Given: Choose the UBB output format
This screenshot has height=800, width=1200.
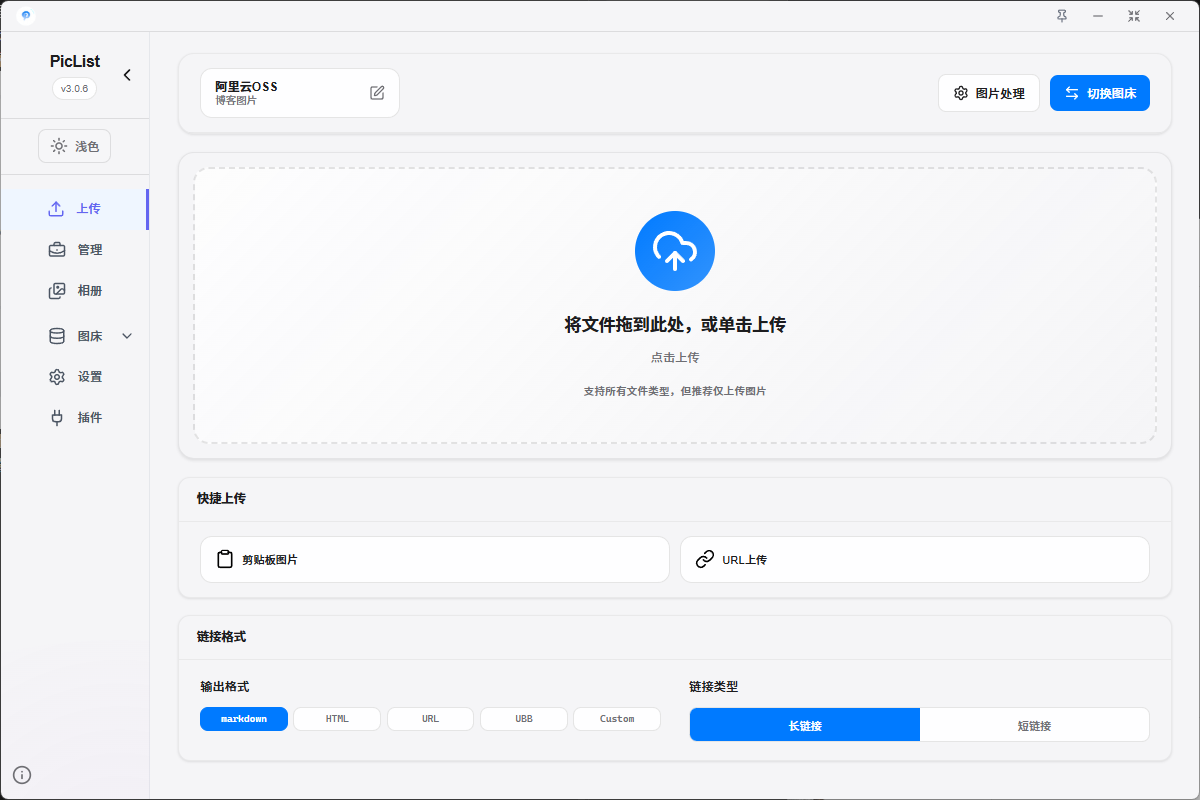Looking at the screenshot, I should pyautogui.click(x=524, y=719).
